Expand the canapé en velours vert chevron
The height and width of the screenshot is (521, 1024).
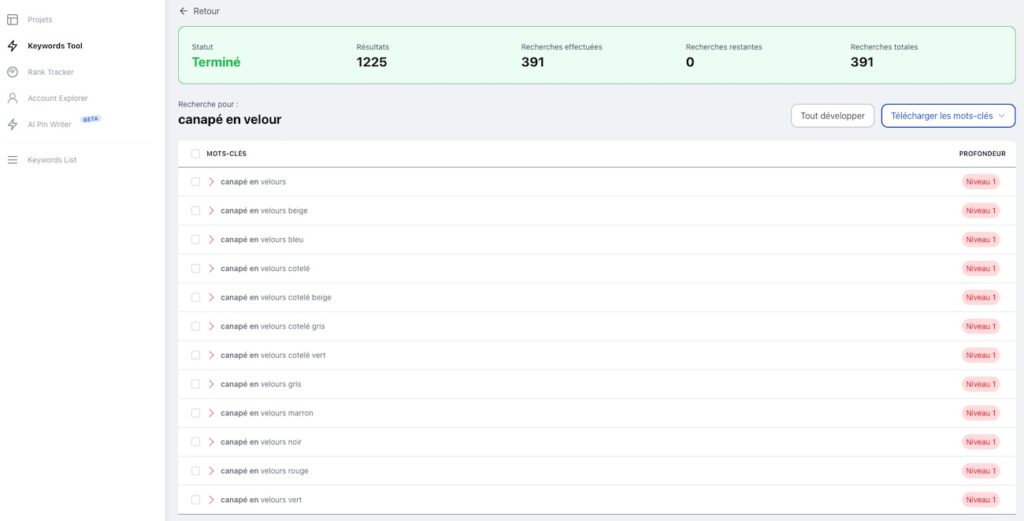[x=211, y=499]
